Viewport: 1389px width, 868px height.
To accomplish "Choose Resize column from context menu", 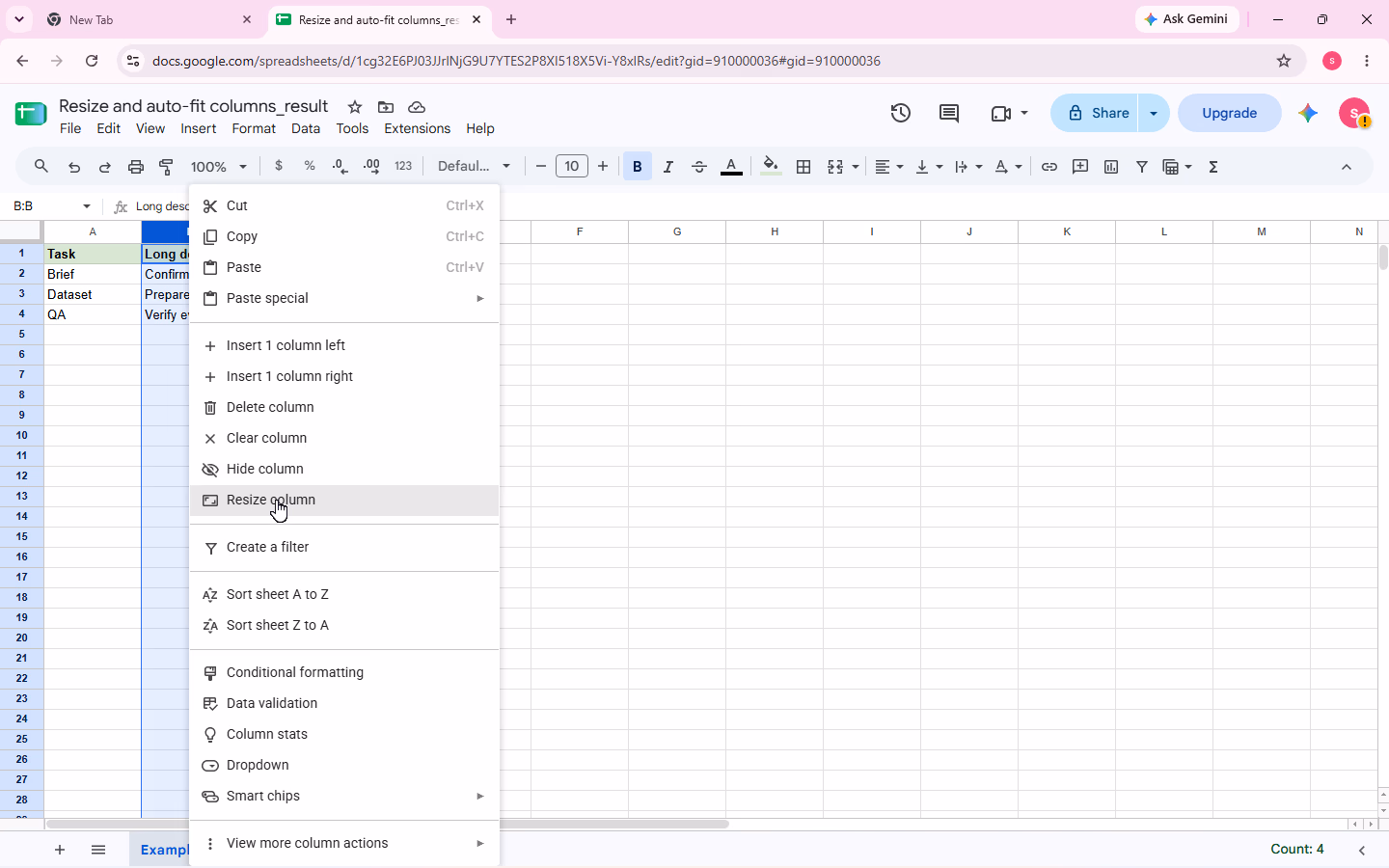I will pos(344,500).
